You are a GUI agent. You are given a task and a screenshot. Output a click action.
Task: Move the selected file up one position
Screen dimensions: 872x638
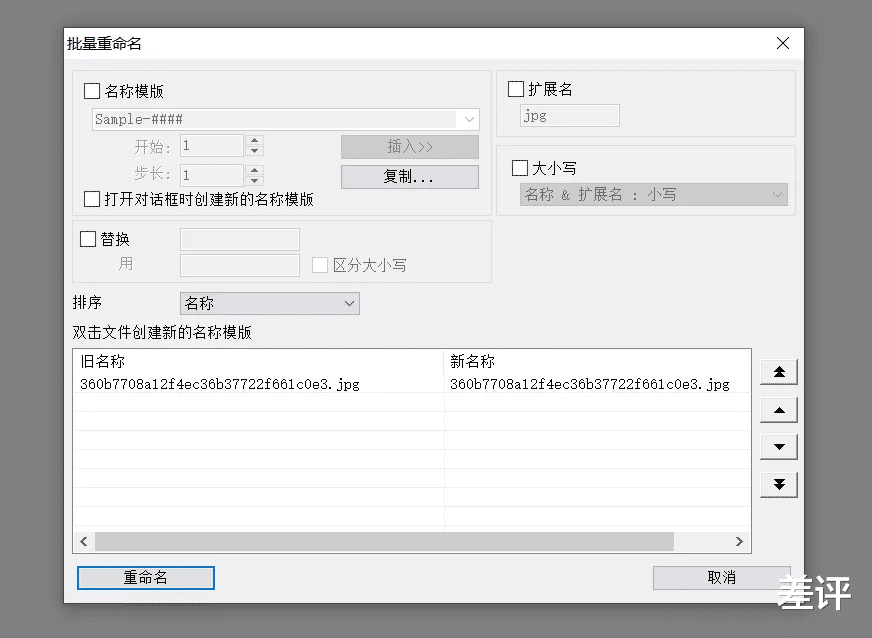pyautogui.click(x=778, y=409)
